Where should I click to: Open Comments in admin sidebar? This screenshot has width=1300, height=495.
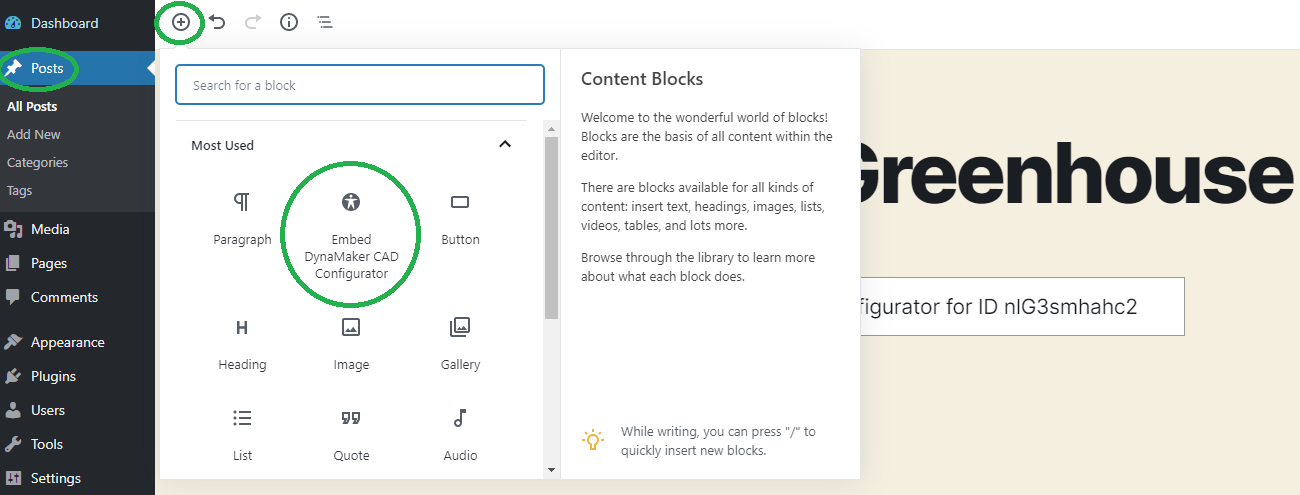[77, 297]
